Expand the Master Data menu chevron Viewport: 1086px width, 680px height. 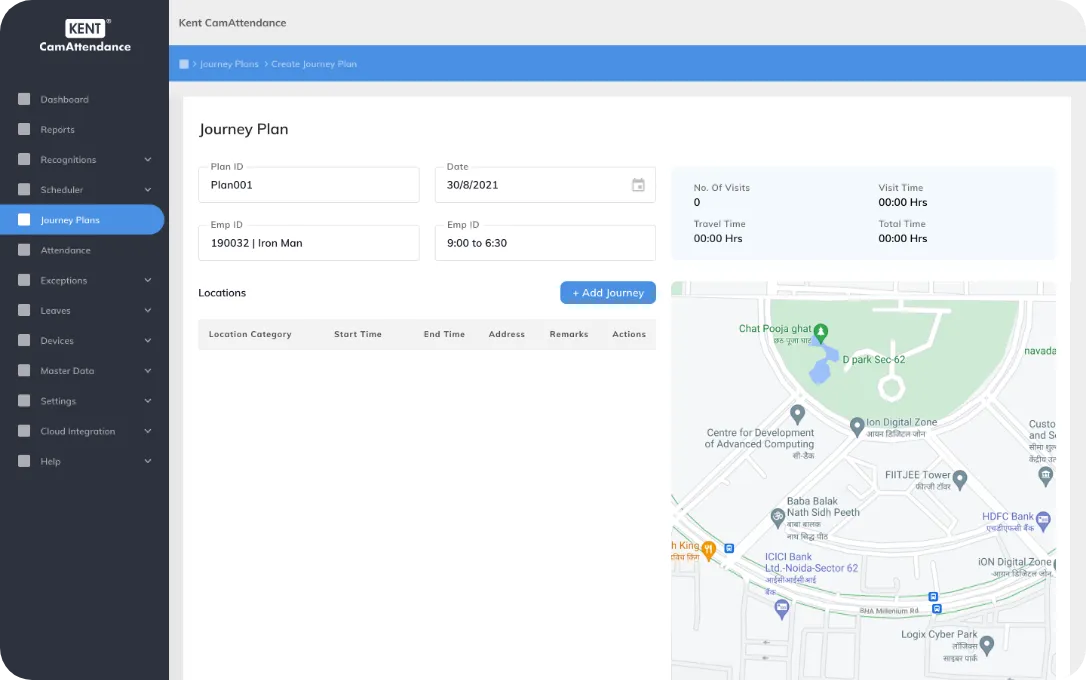tap(148, 370)
